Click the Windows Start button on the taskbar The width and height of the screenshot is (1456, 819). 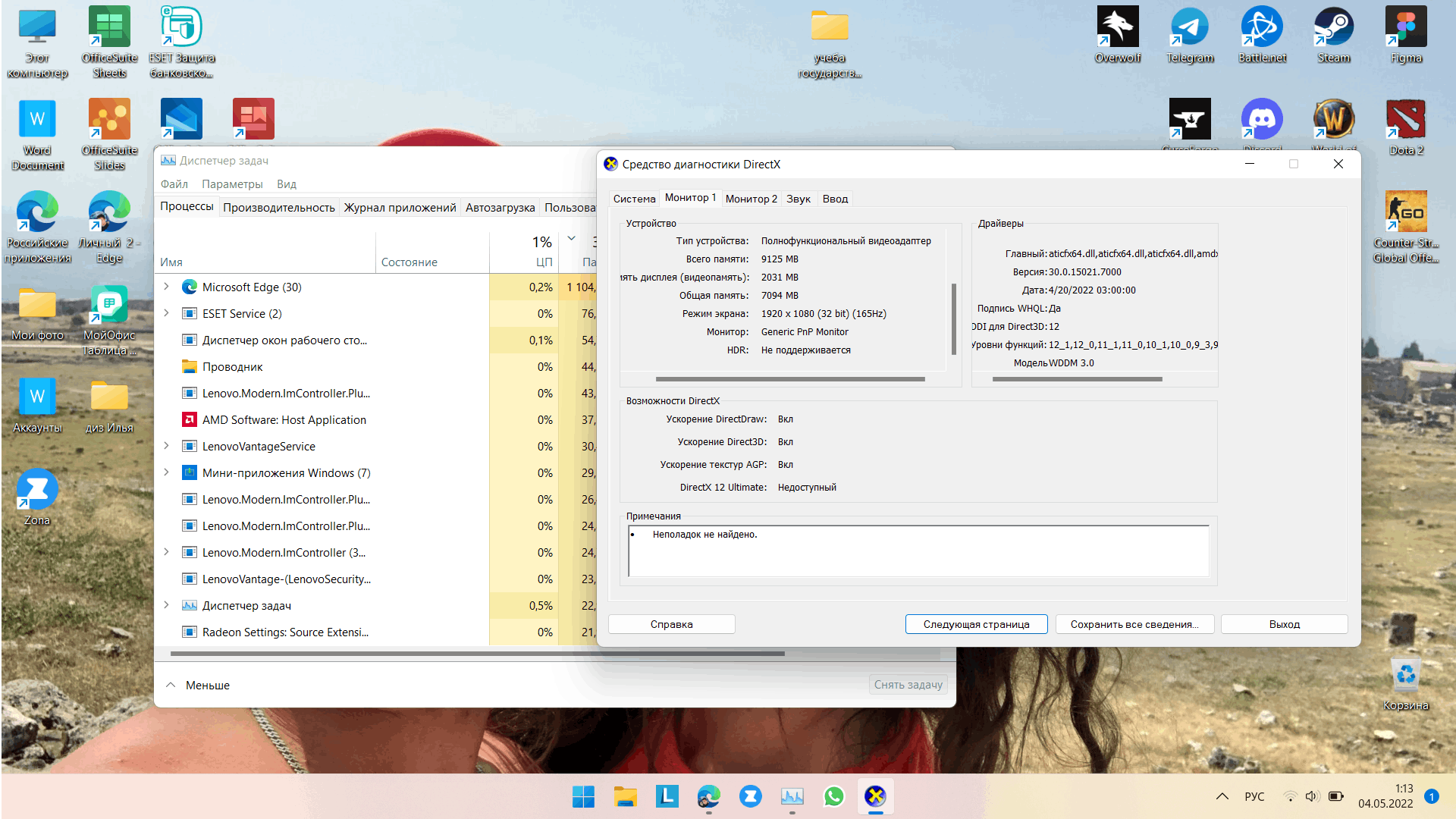583,796
